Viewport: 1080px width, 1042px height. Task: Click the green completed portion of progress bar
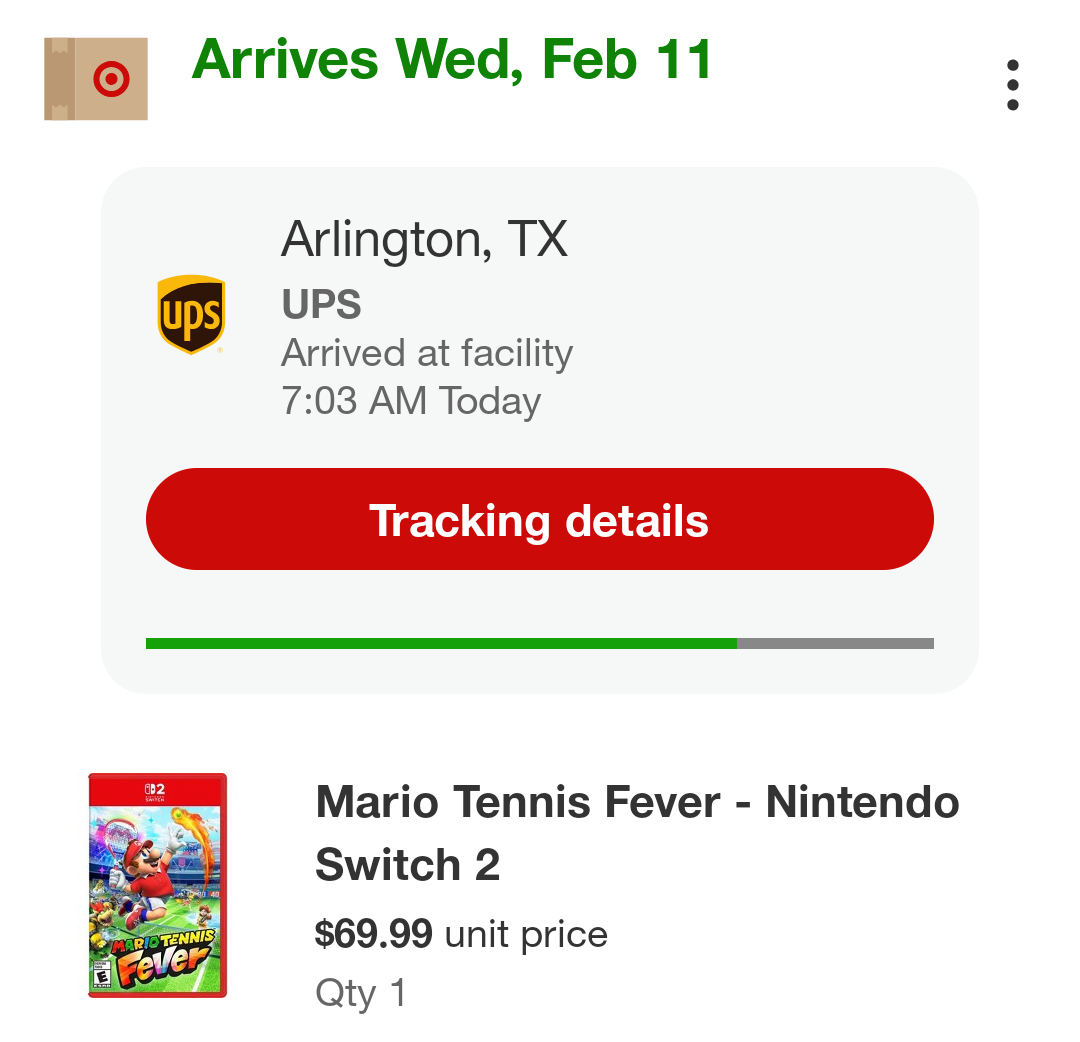[x=441, y=644]
